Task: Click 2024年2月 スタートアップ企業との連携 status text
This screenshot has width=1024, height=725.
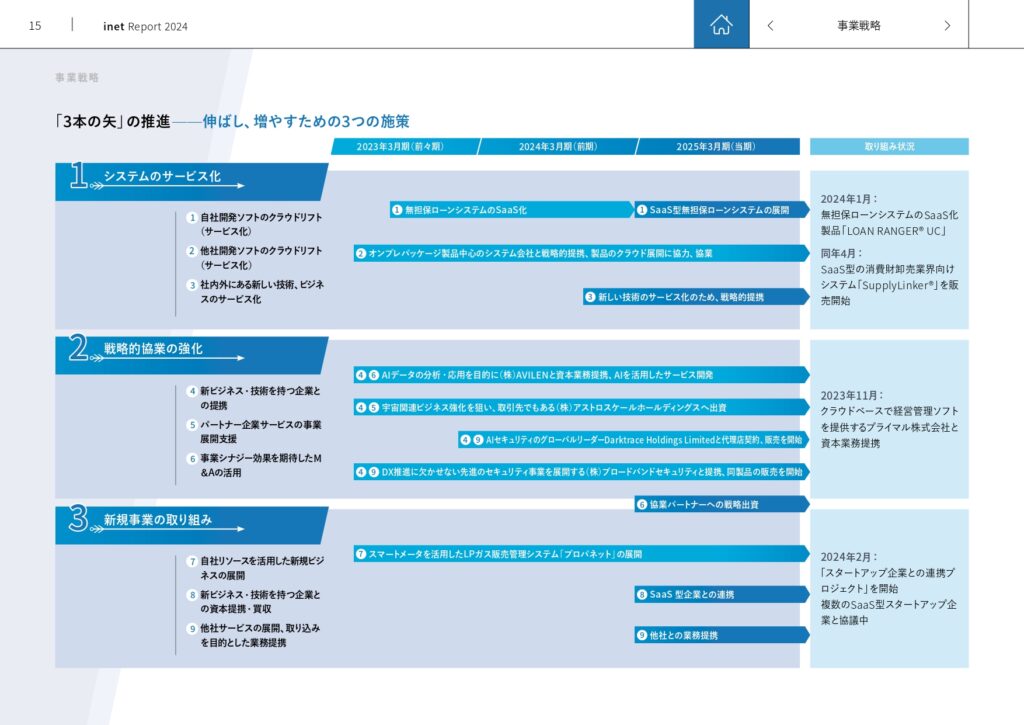Action: click(889, 588)
